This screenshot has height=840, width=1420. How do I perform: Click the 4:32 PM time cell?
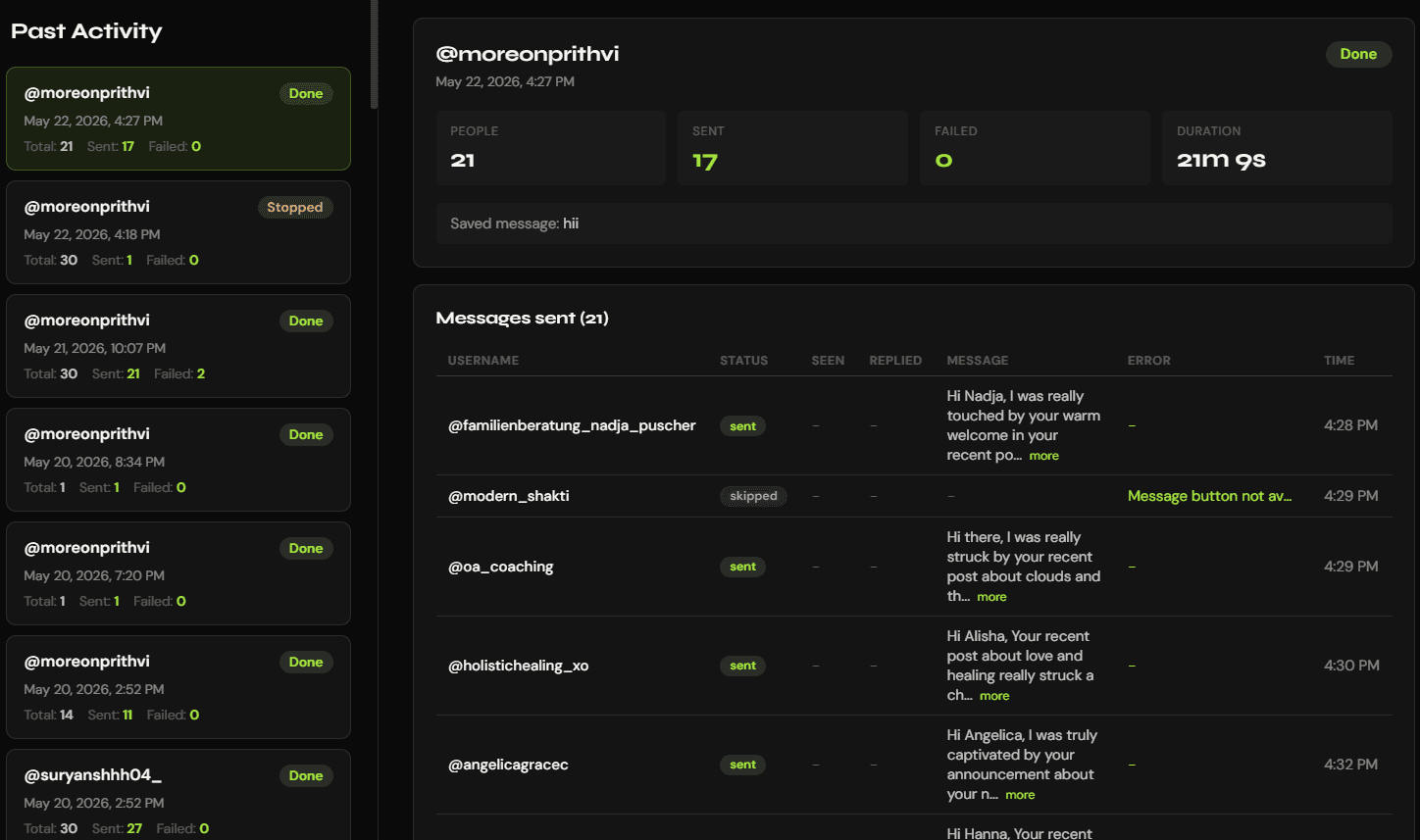pyautogui.click(x=1351, y=765)
